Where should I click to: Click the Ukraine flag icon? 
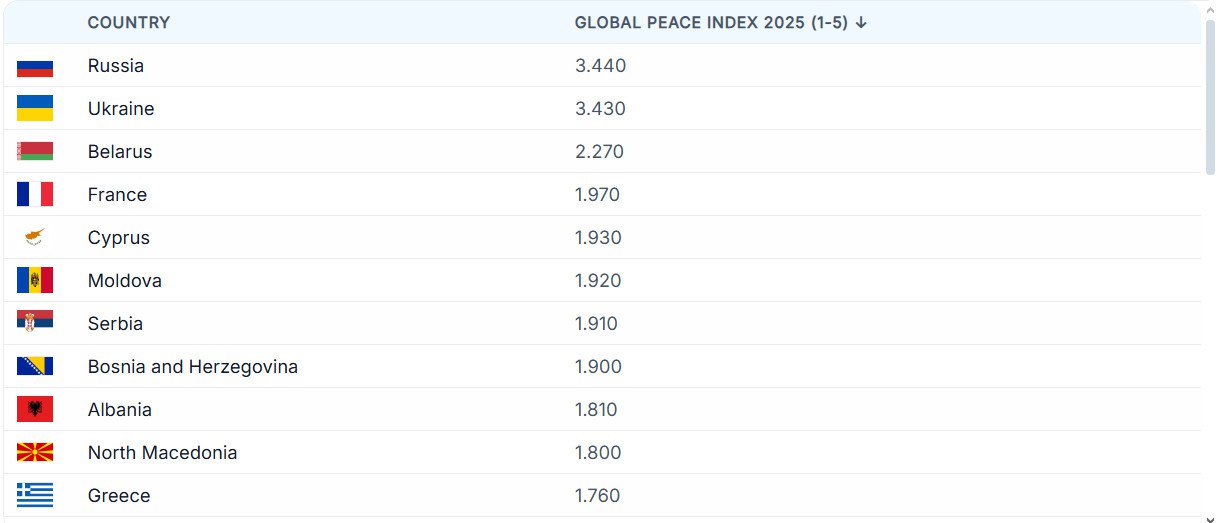(35, 109)
